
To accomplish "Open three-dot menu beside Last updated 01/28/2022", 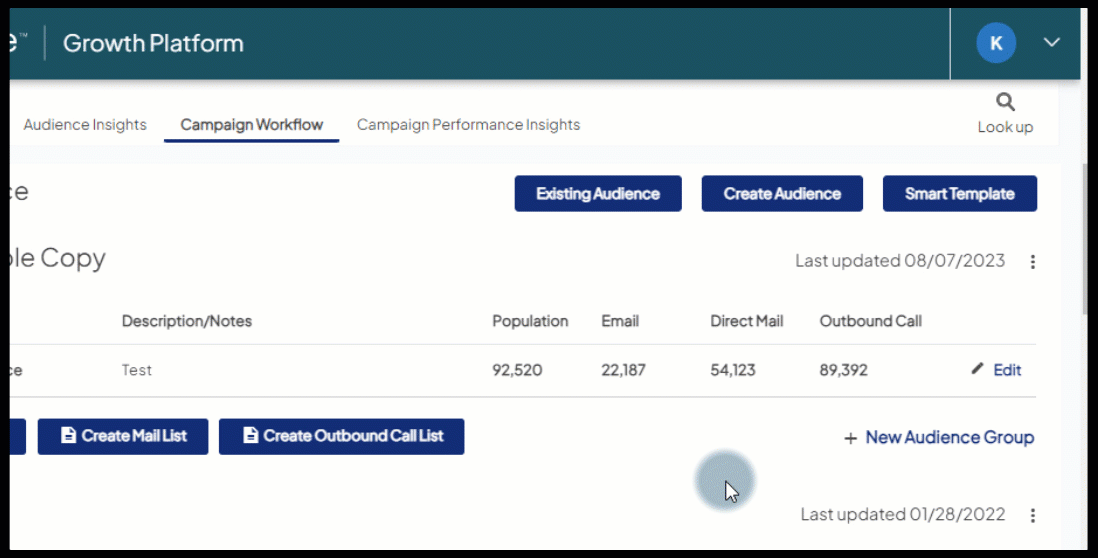I will (1032, 515).
